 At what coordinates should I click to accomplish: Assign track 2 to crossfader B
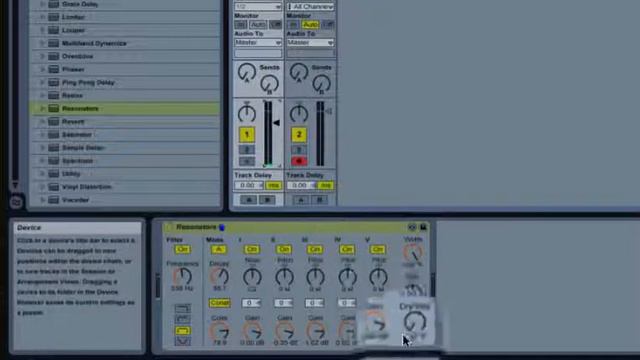click(320, 200)
